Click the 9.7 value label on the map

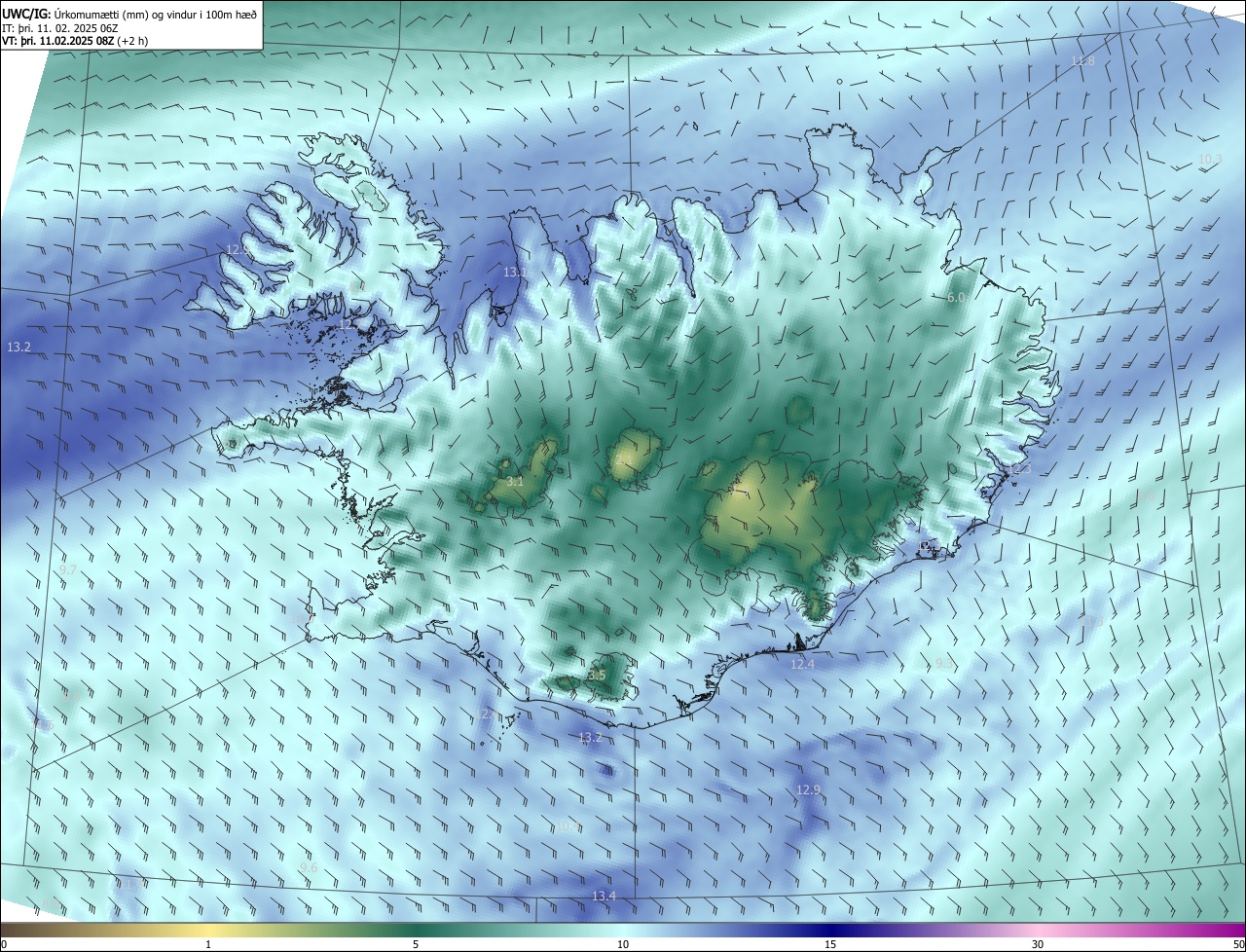(x=68, y=569)
